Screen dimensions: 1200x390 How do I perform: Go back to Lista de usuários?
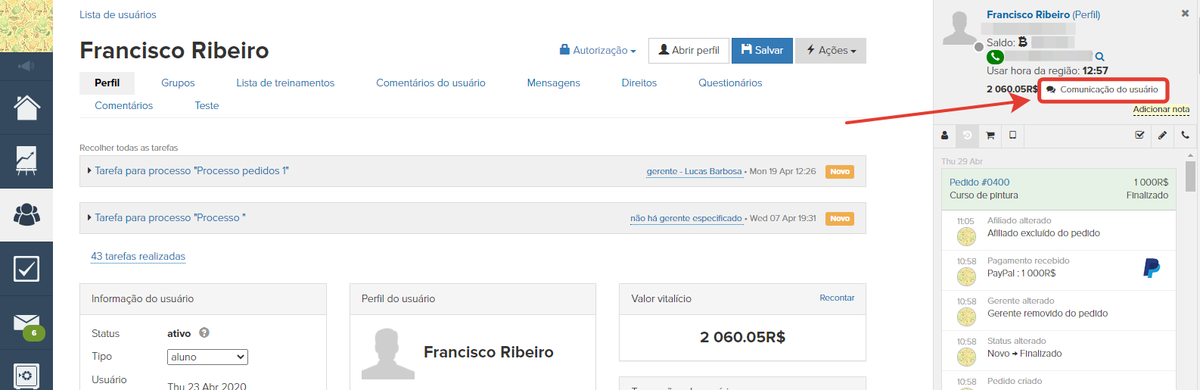tap(118, 15)
